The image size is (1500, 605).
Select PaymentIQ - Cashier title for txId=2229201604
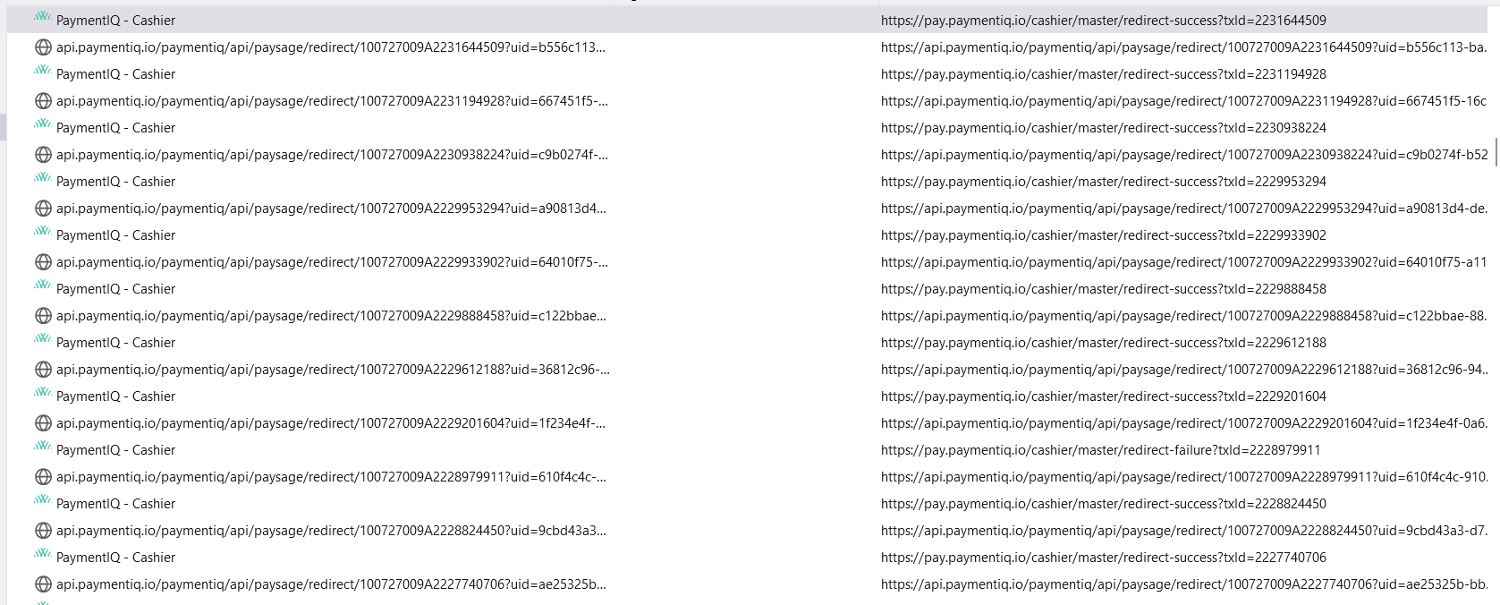pos(116,396)
